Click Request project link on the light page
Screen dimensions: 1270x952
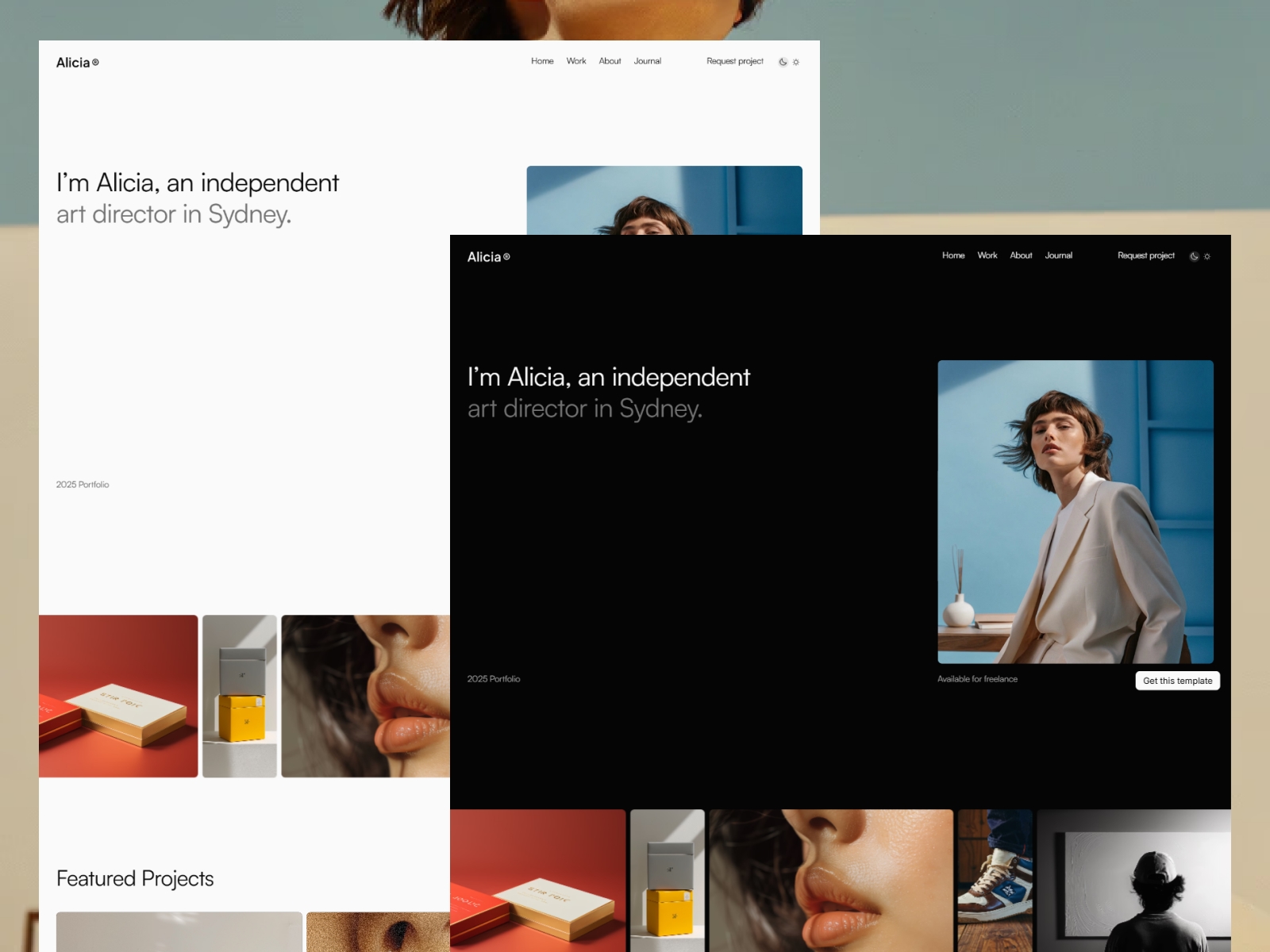click(x=734, y=61)
